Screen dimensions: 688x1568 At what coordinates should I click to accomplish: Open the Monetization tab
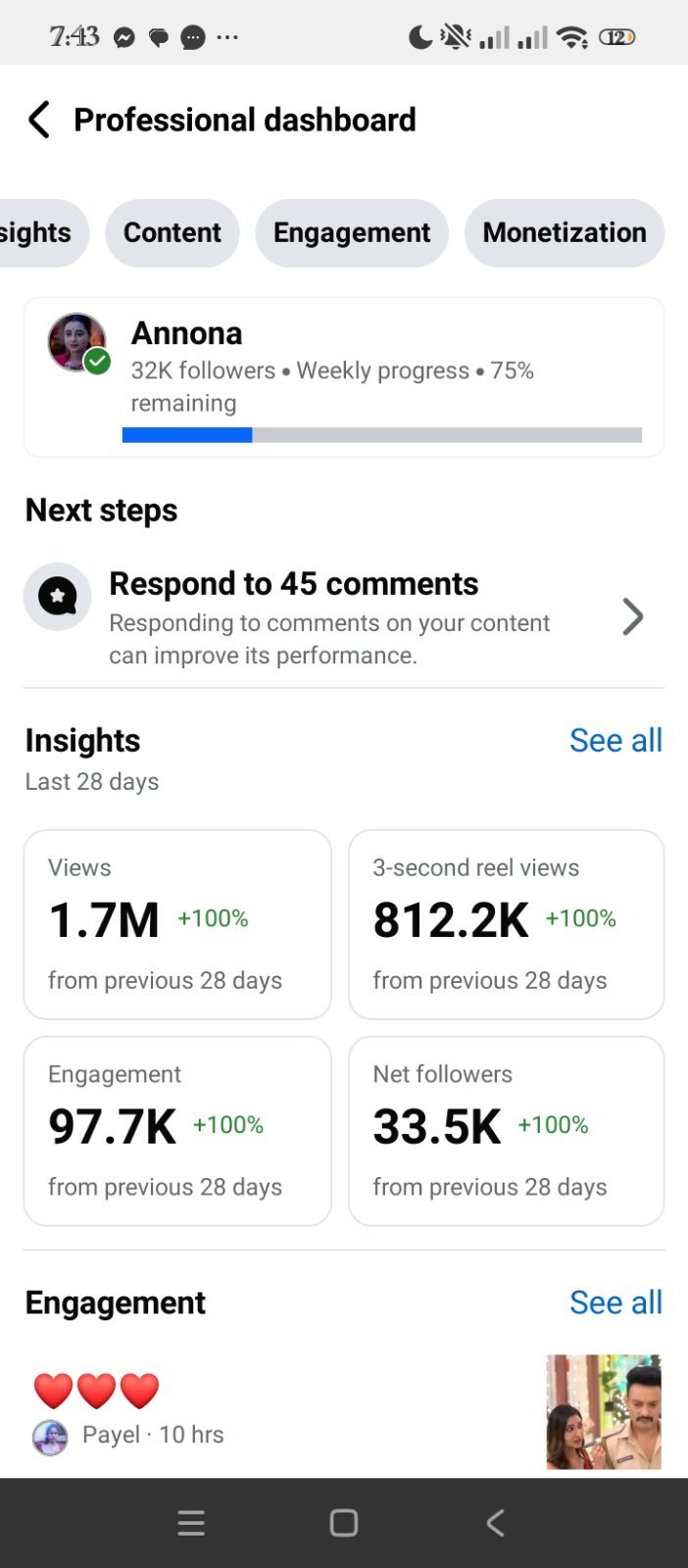(565, 232)
